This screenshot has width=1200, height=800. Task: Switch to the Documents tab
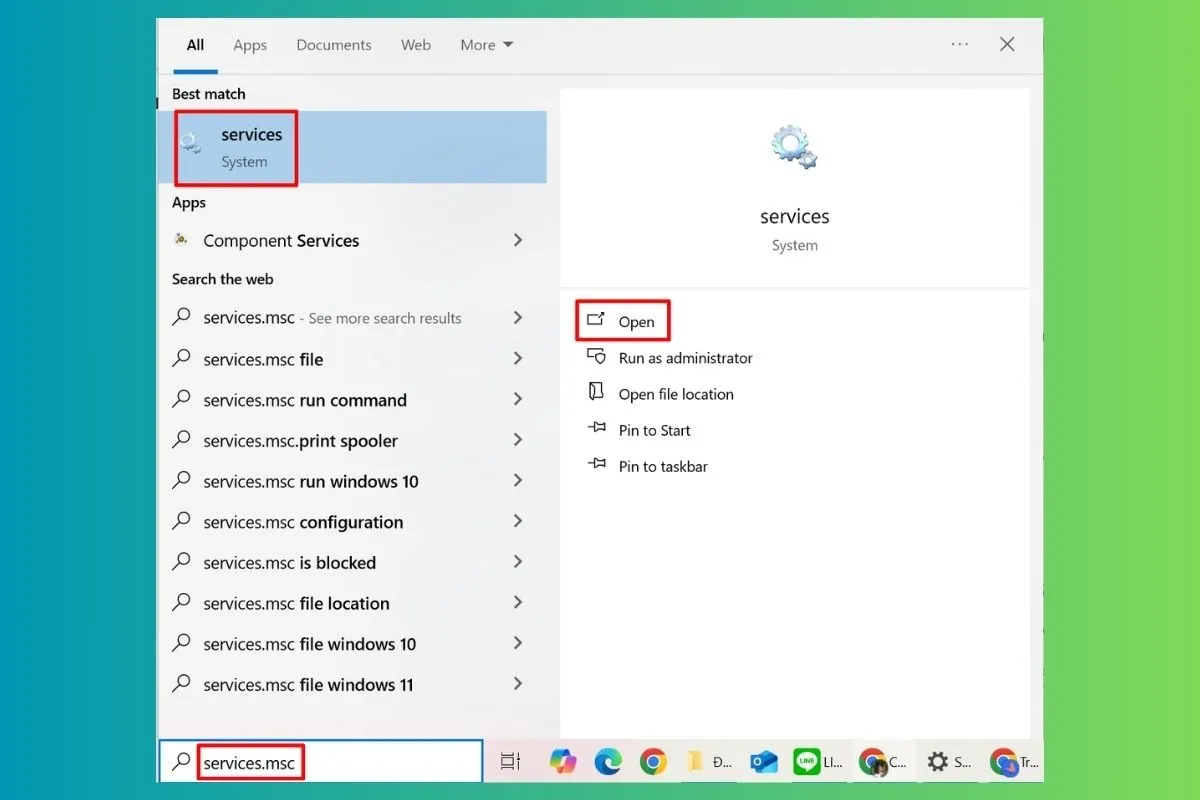click(x=334, y=45)
